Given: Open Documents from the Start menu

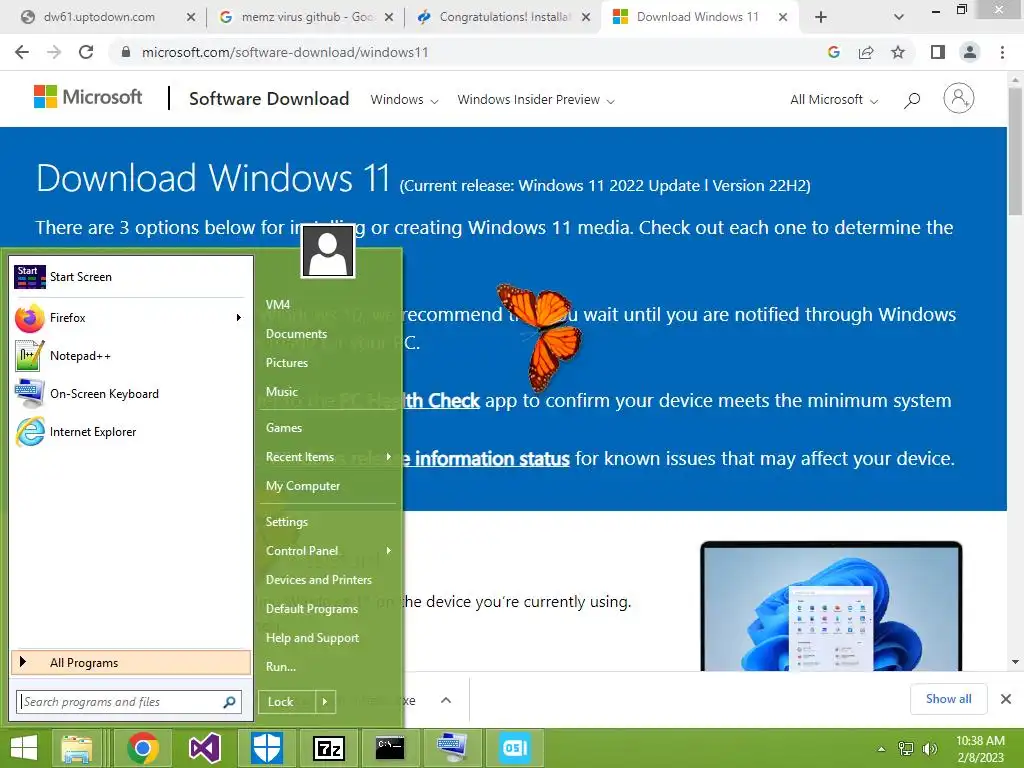Looking at the screenshot, I should pos(296,334).
